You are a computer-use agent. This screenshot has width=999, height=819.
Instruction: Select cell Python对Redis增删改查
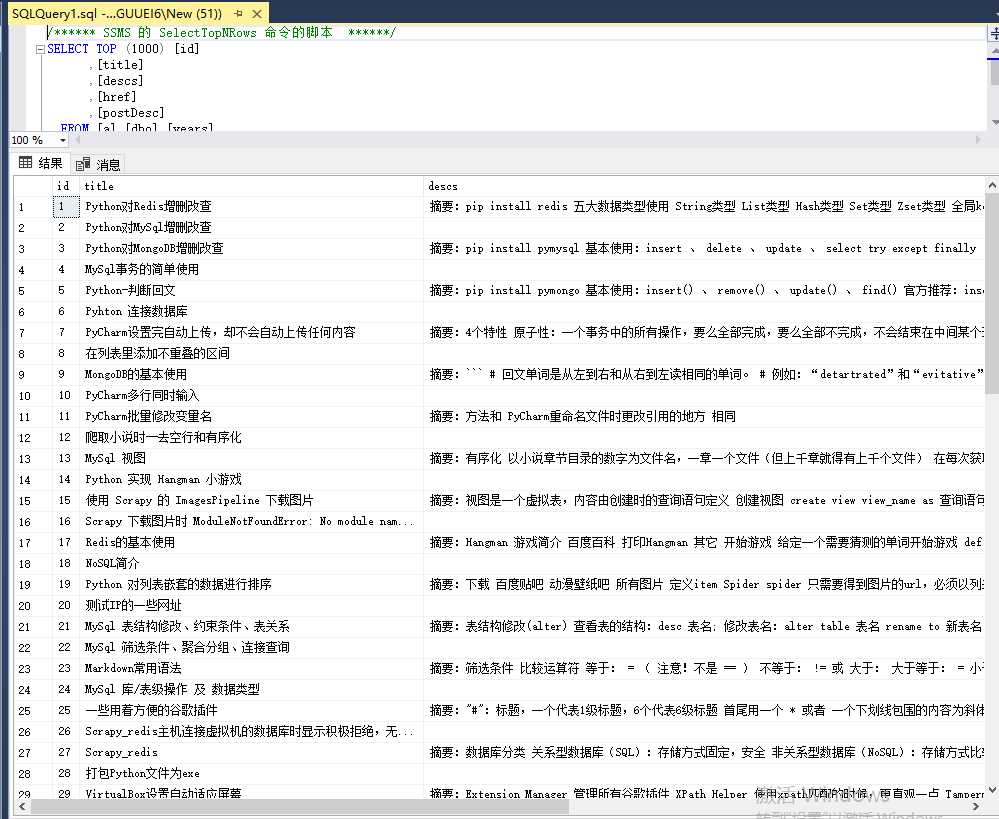251,207
